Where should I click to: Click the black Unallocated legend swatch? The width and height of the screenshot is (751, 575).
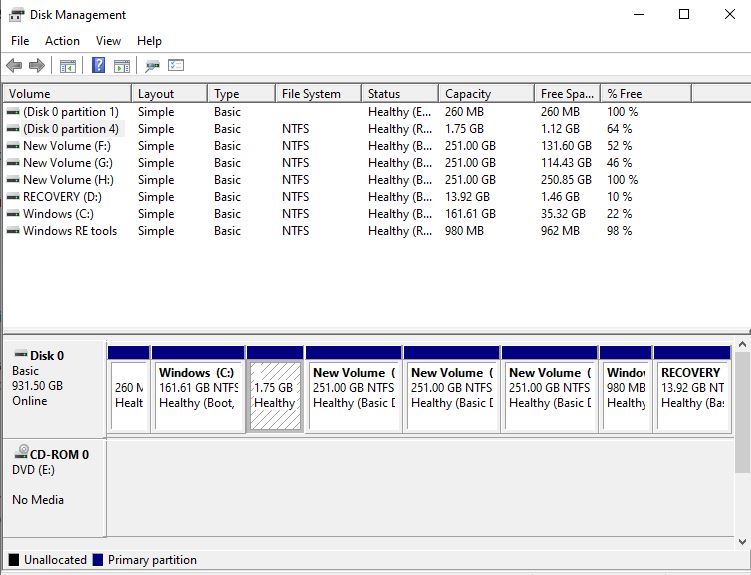[x=14, y=560]
